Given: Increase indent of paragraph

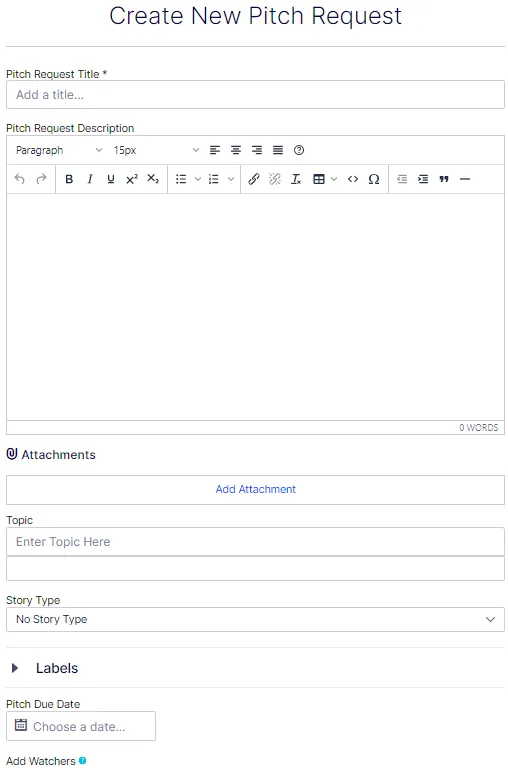Looking at the screenshot, I should click(423, 179).
